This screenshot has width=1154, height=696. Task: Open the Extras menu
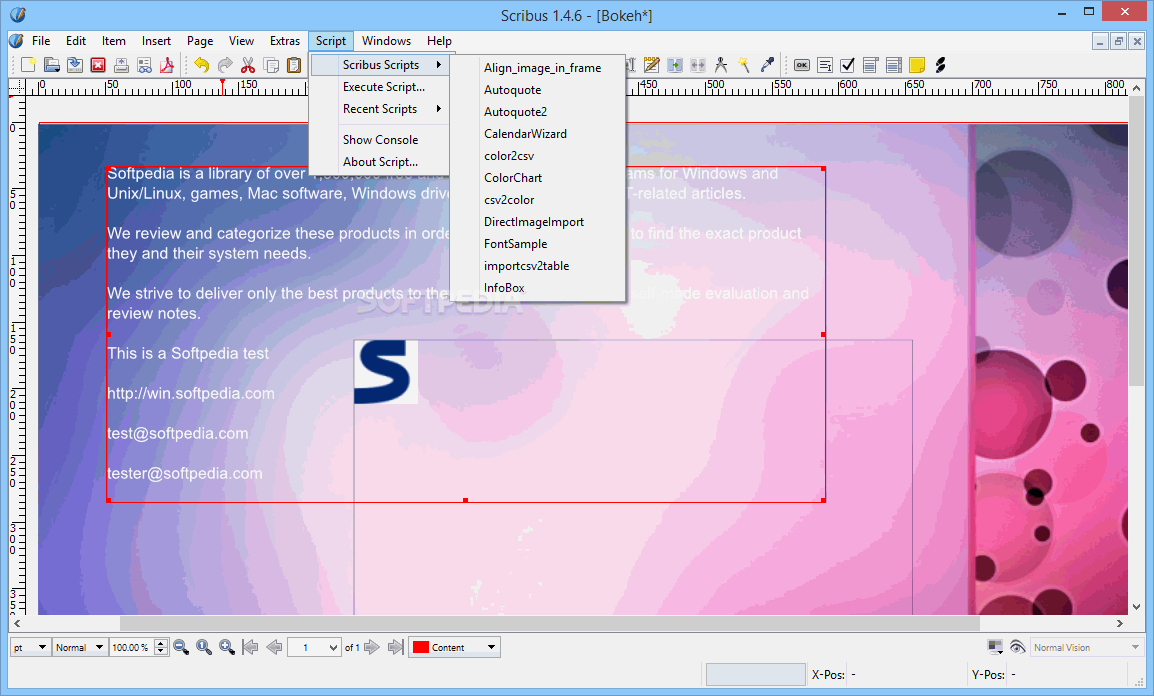(285, 41)
